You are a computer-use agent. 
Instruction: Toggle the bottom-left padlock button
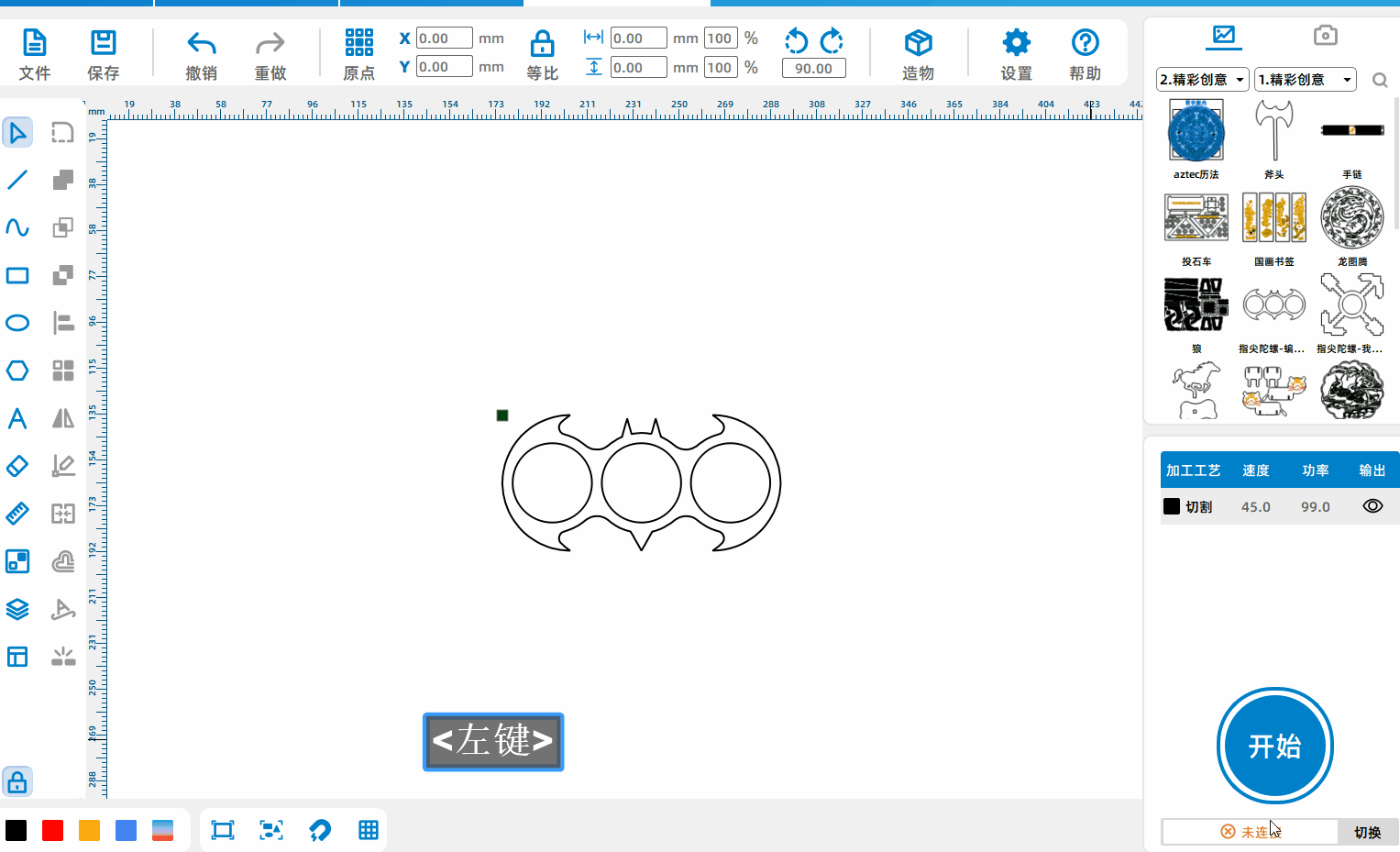pos(17,782)
